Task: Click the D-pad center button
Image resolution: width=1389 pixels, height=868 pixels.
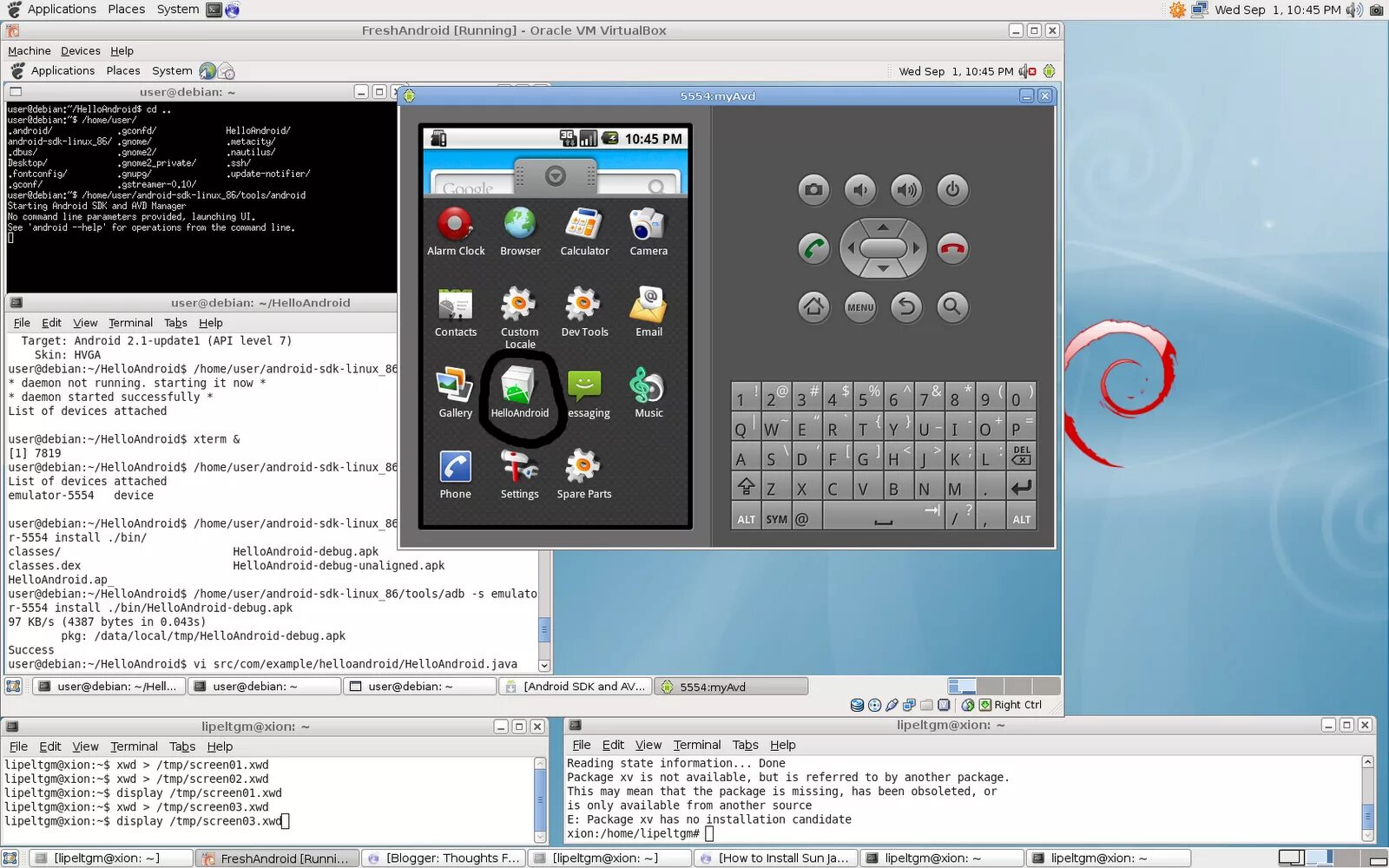Action: (883, 248)
